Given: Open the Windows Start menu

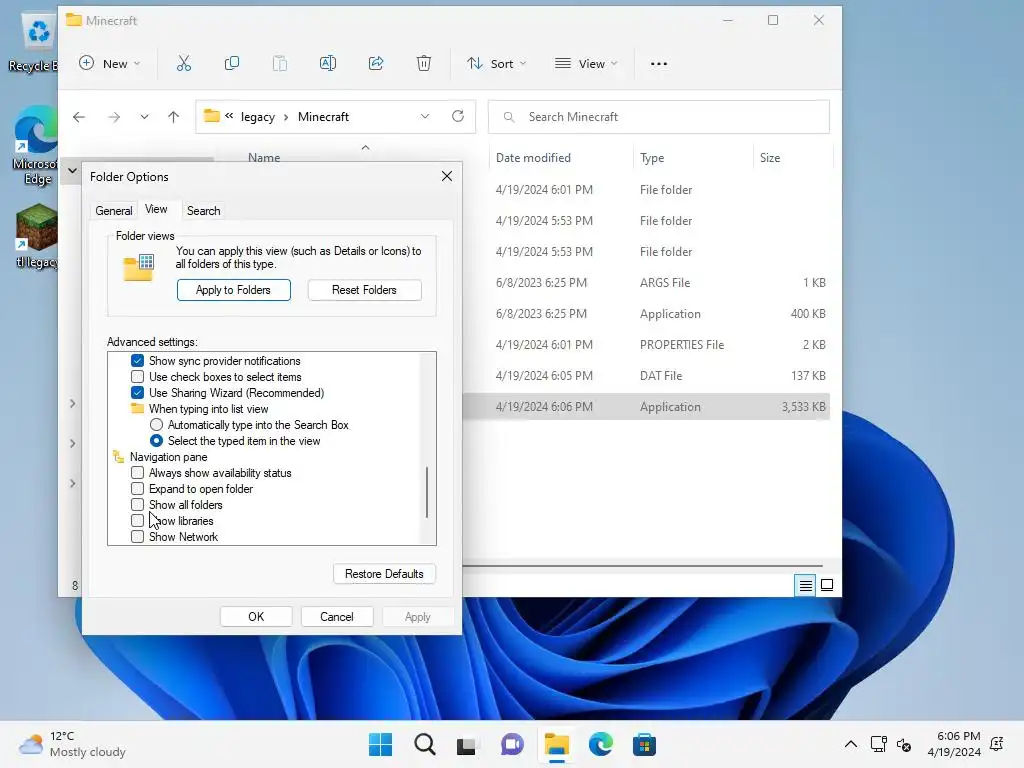Looking at the screenshot, I should (380, 744).
